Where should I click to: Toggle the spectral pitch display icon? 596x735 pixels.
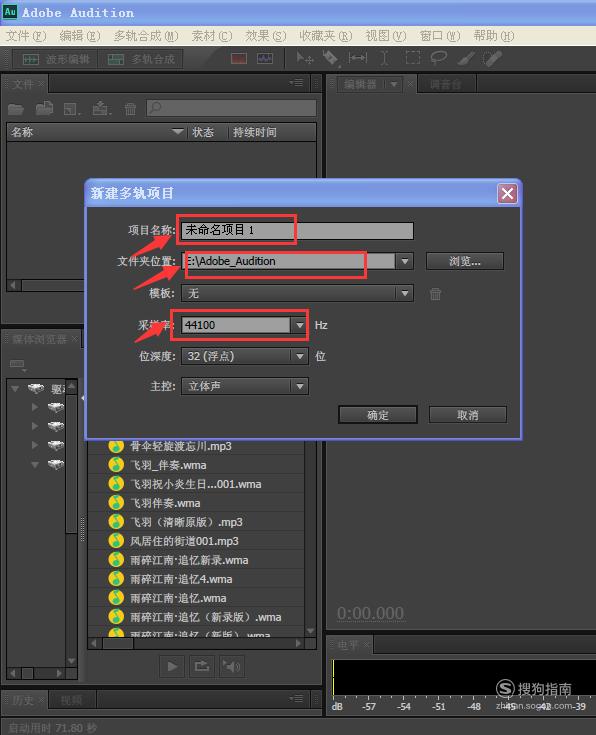pyautogui.click(x=265, y=59)
